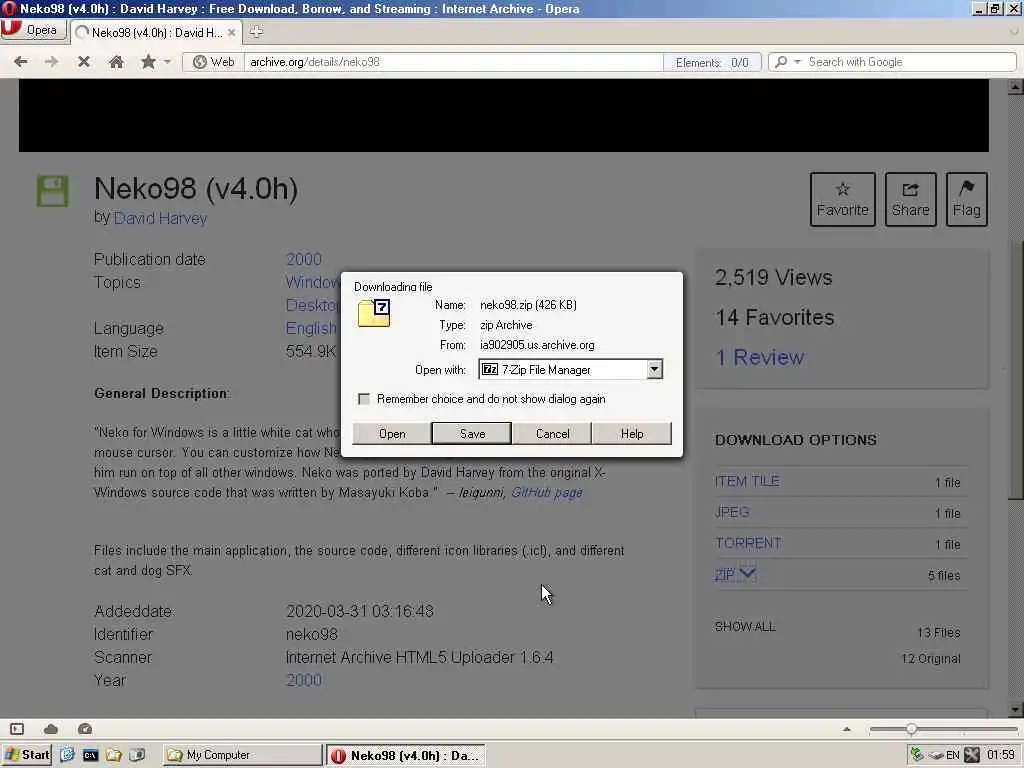Screen dimensions: 1024x768
Task: Open a new tab with plus icon
Action: [256, 31]
